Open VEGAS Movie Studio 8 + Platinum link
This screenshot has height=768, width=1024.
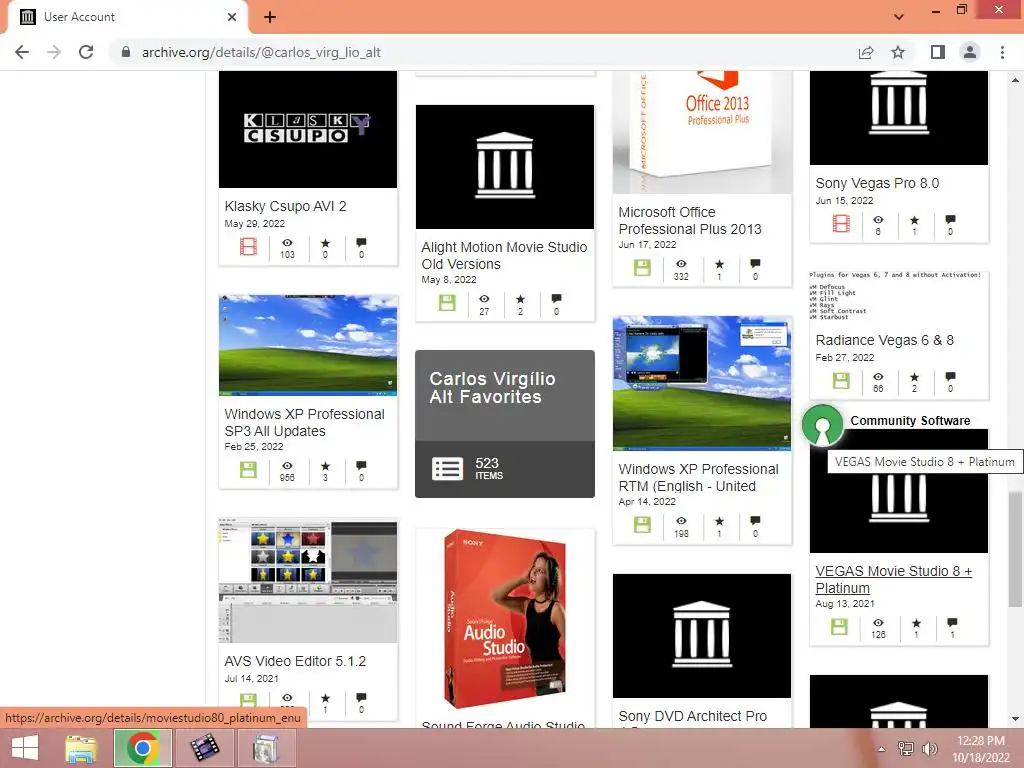893,579
